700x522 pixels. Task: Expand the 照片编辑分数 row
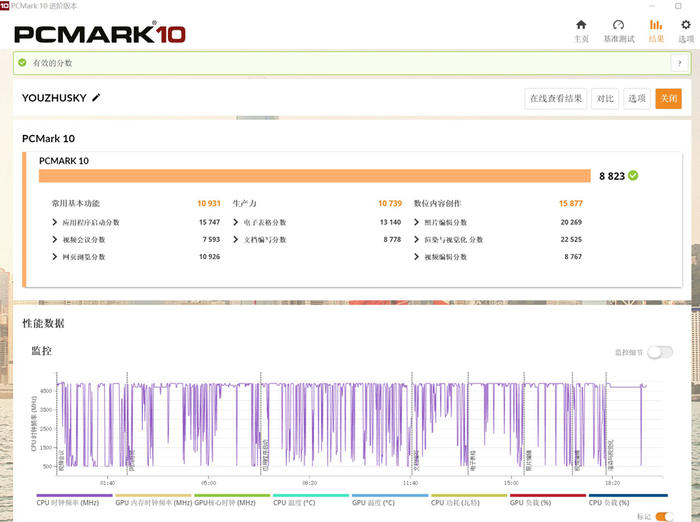pos(417,222)
